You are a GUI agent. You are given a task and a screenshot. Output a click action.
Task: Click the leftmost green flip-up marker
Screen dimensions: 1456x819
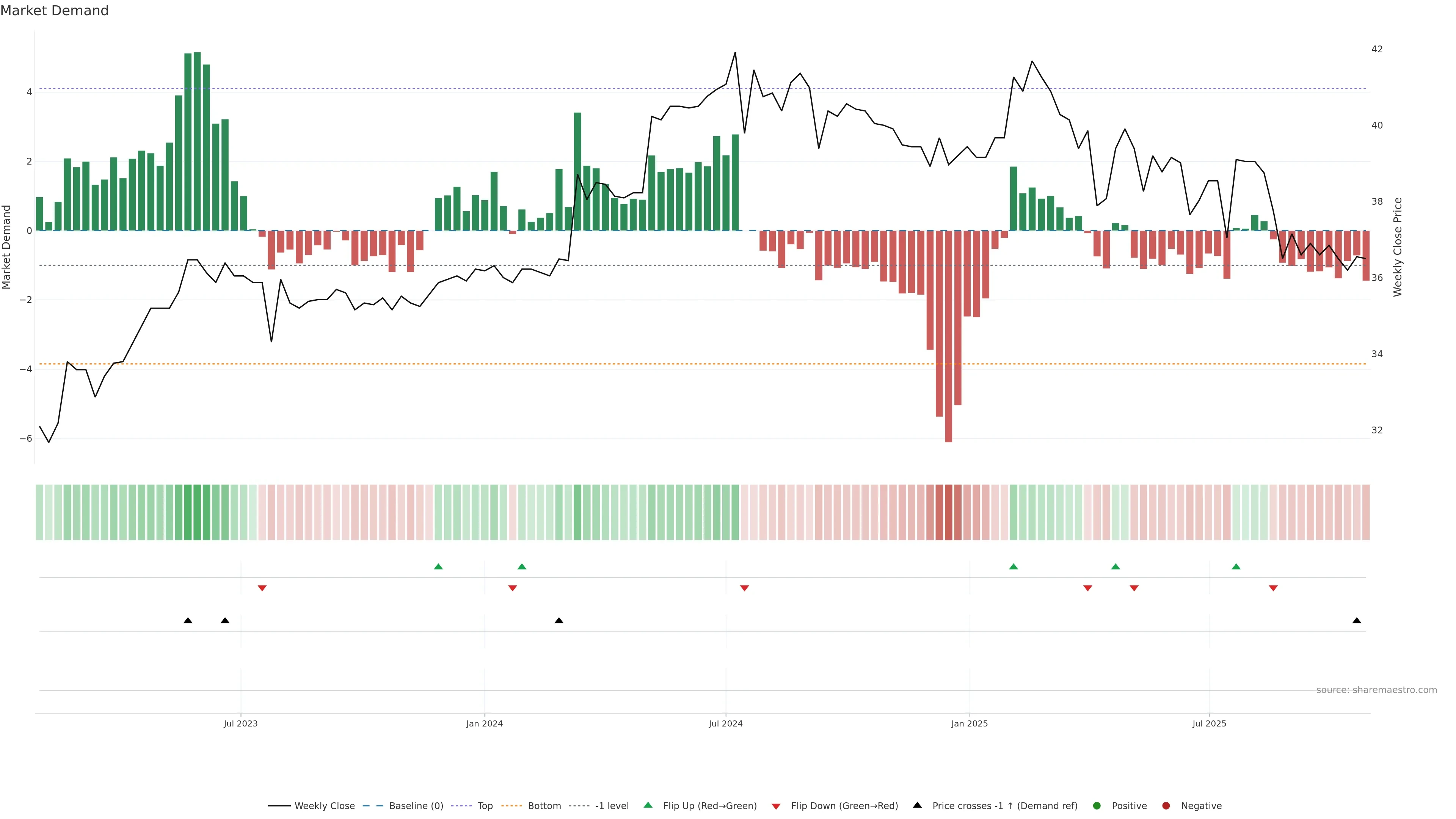point(438,566)
